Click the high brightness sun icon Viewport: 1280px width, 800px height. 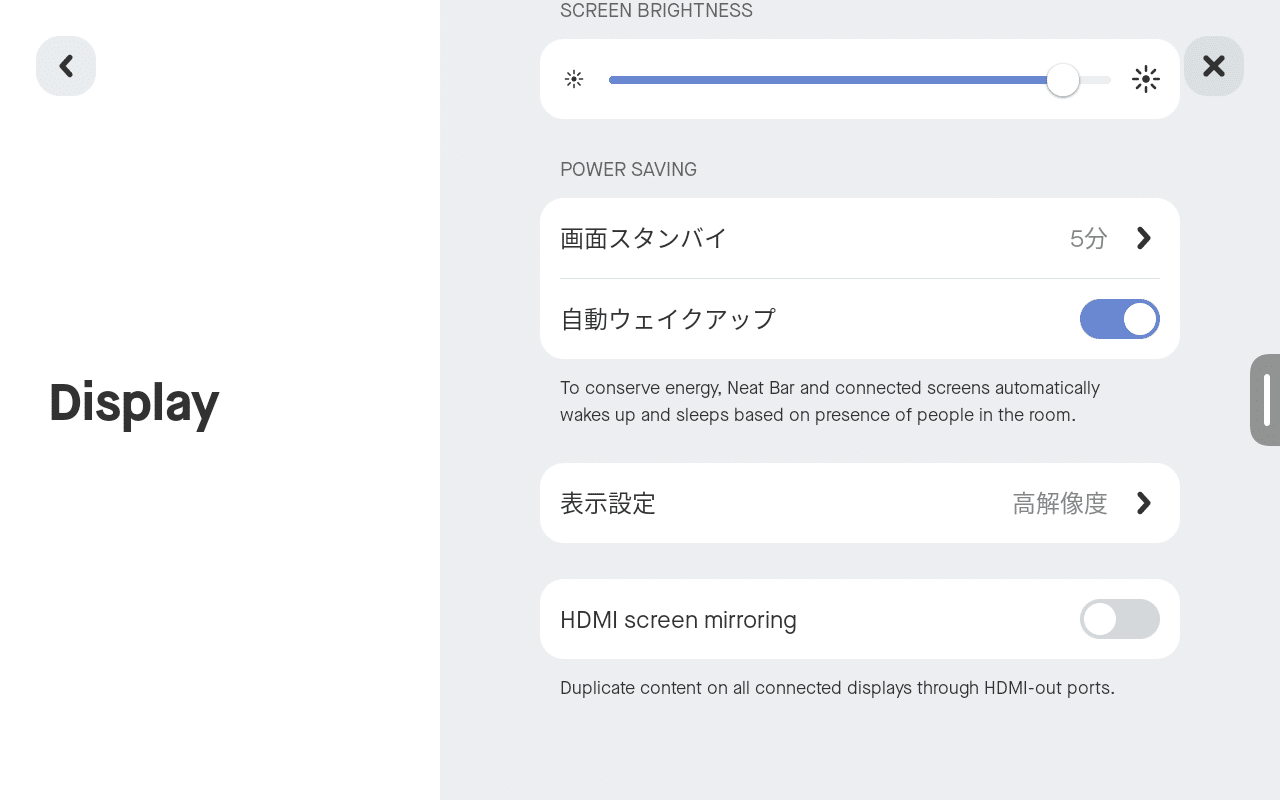(x=1145, y=79)
